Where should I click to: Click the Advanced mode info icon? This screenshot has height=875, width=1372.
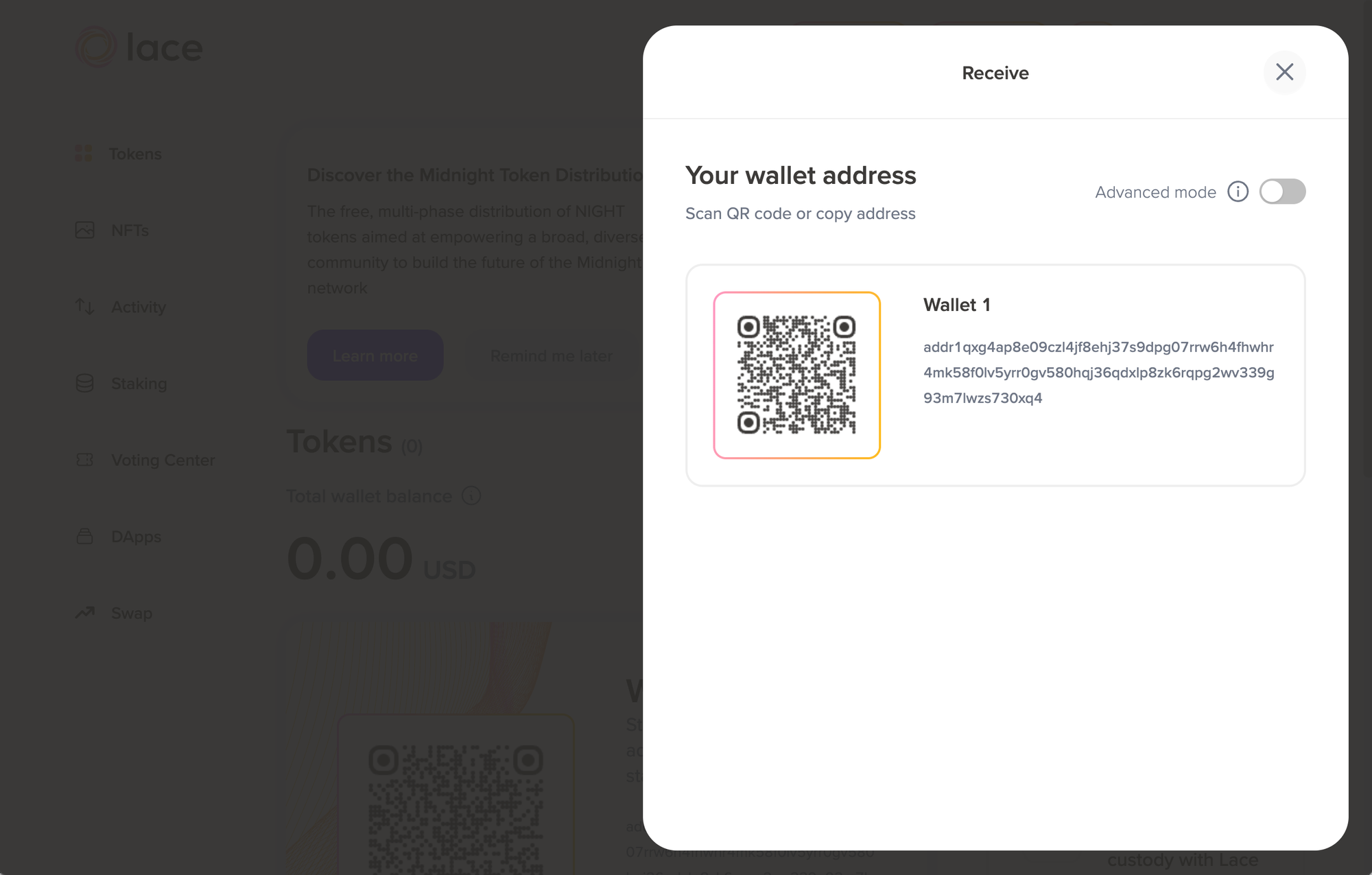click(1238, 191)
